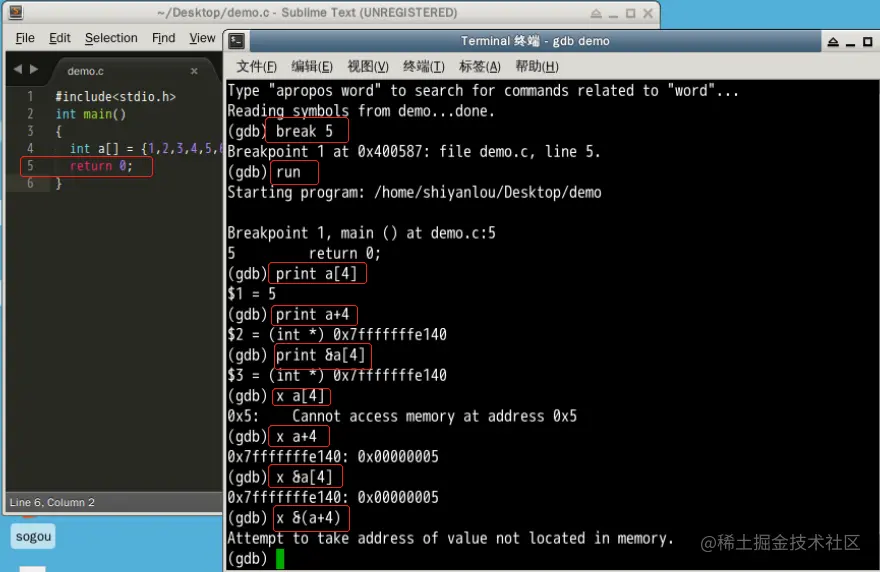Open Find menu in Sublime Text
The width and height of the screenshot is (880, 572).
163,38
